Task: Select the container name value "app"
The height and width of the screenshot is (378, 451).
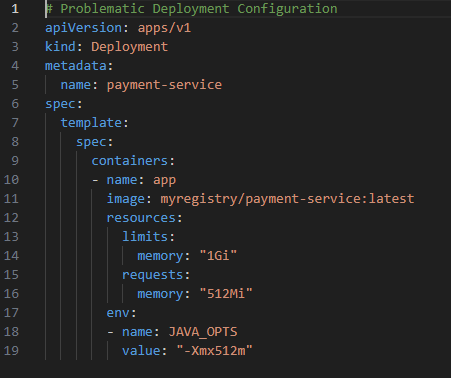Action: pos(164,180)
